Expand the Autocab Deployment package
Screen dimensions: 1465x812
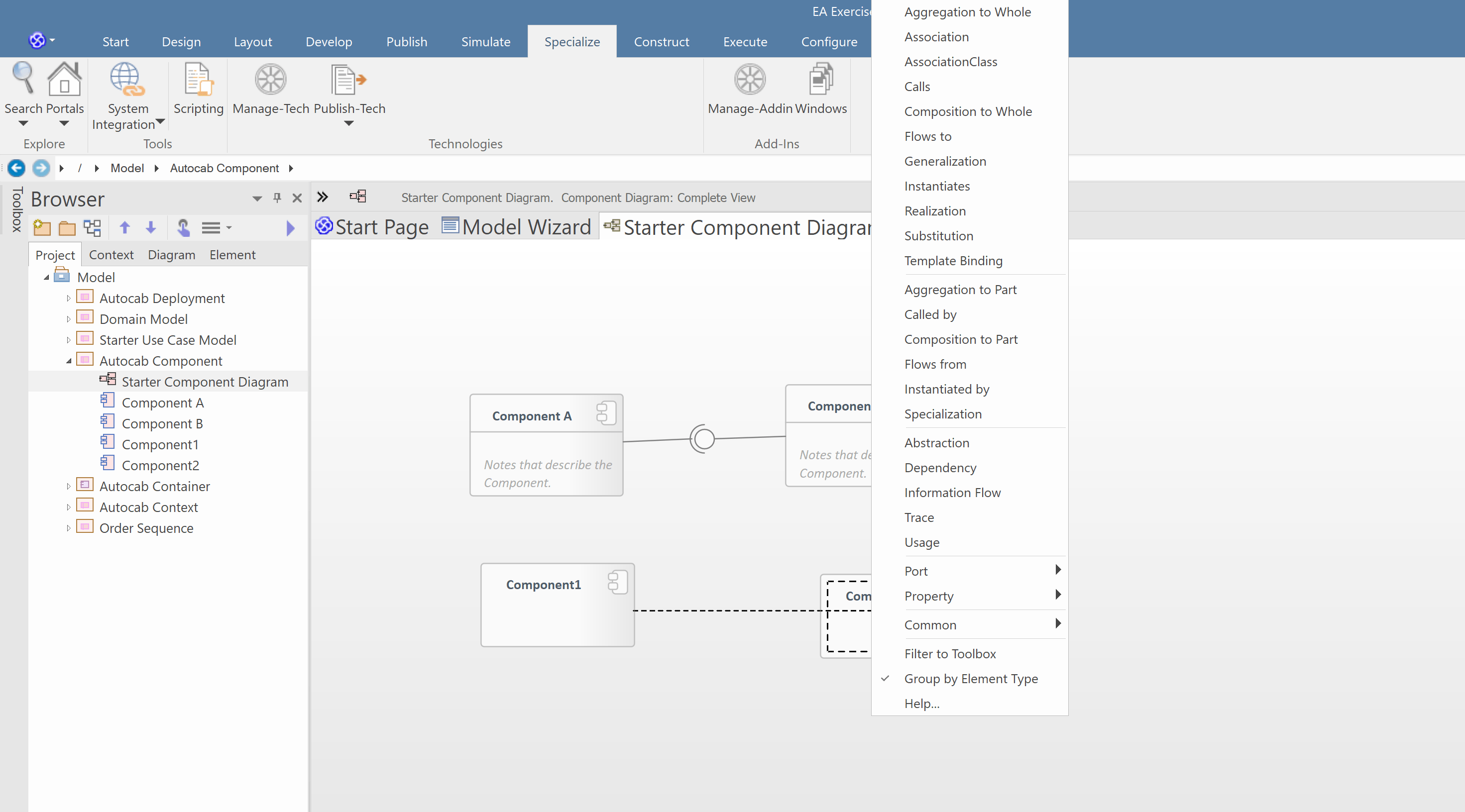pyautogui.click(x=69, y=298)
